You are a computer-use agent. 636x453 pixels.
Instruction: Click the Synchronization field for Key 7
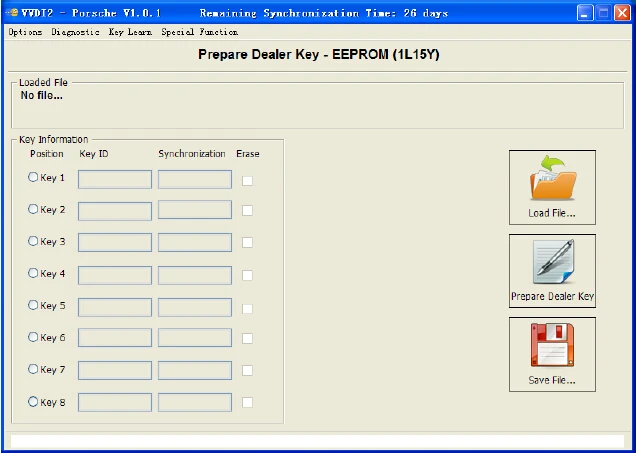pyautogui.click(x=195, y=371)
